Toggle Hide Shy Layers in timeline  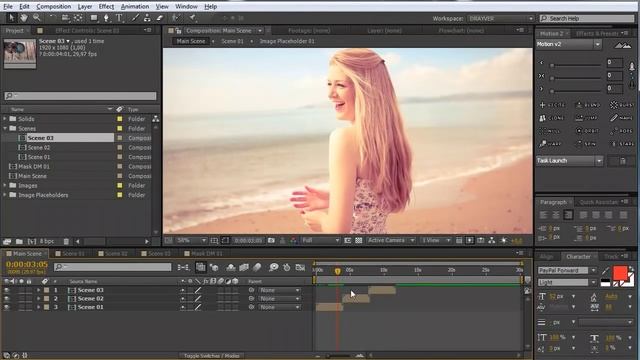tap(231, 267)
